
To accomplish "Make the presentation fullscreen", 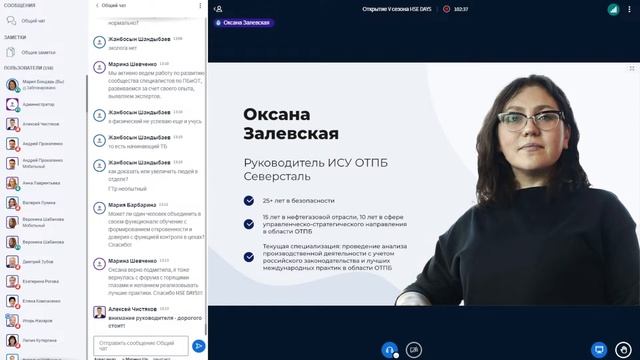I will [631, 69].
